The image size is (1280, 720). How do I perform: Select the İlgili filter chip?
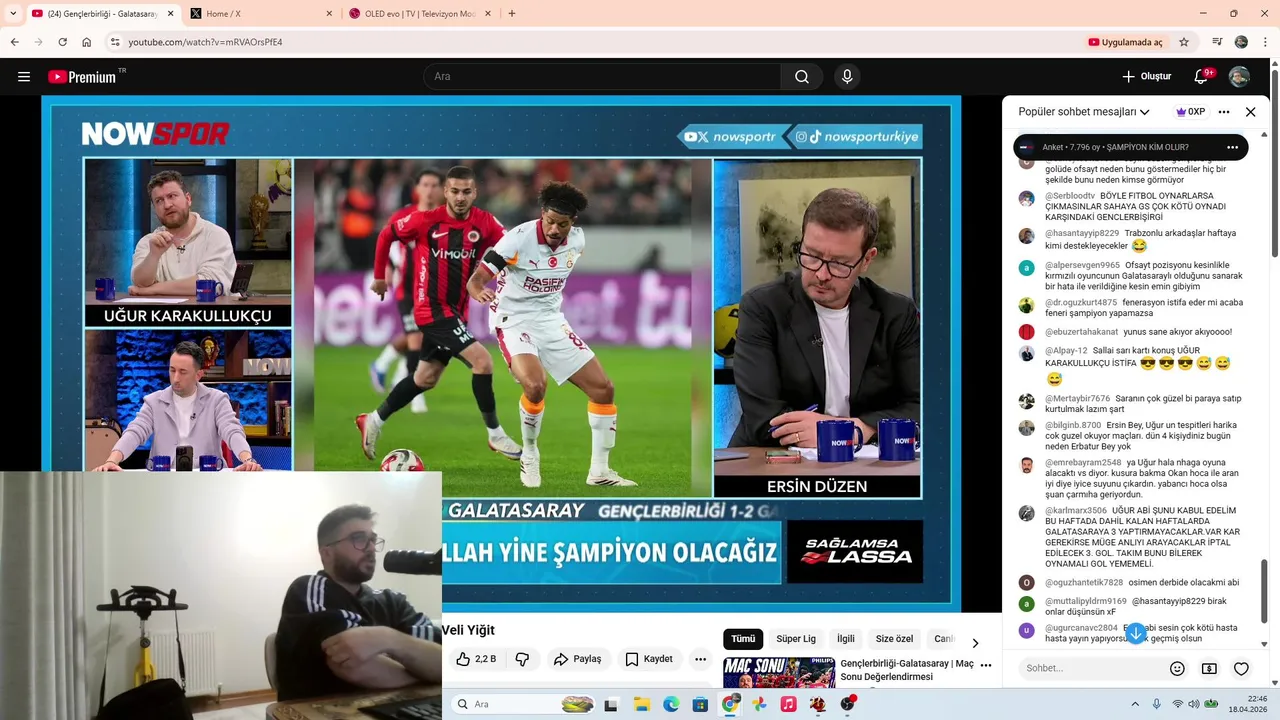pos(846,639)
